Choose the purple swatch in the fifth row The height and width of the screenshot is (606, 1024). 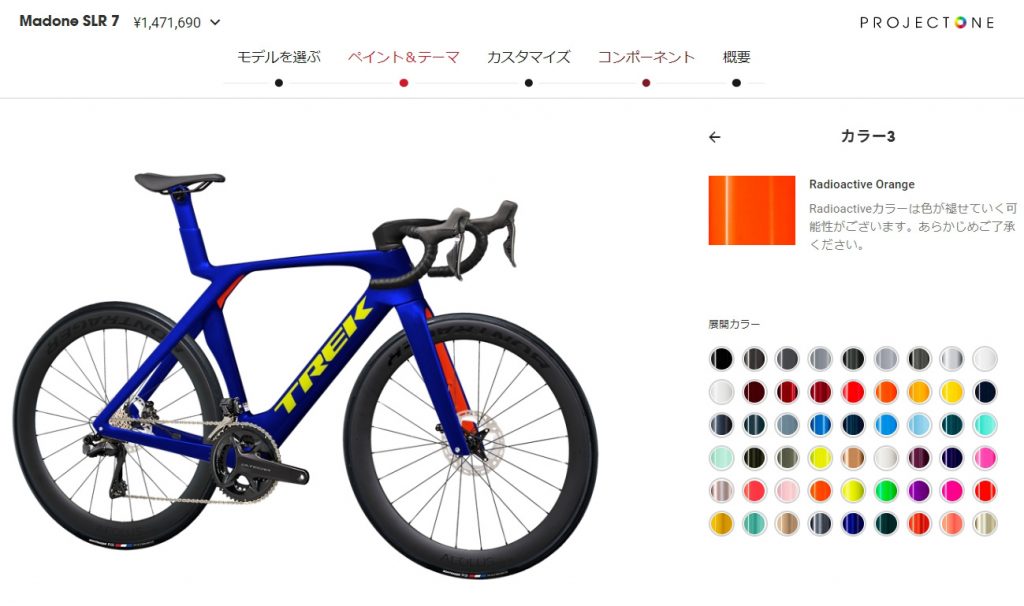919,490
